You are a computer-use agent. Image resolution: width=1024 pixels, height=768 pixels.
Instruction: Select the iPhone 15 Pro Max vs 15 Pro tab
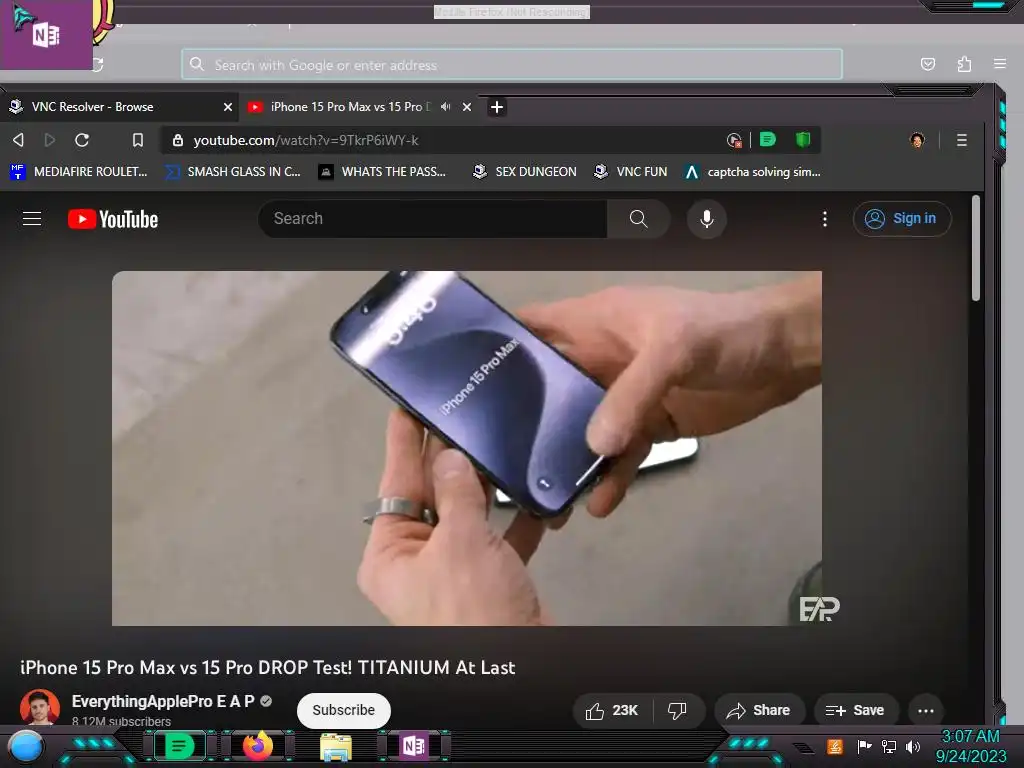[x=359, y=106]
